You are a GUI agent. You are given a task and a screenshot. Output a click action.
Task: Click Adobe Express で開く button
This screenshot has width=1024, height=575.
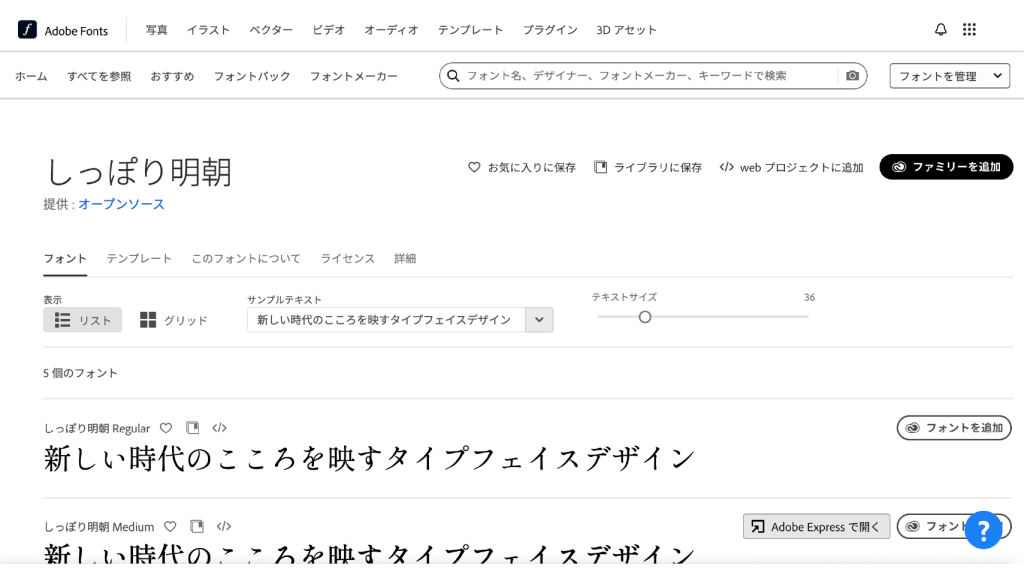816,526
